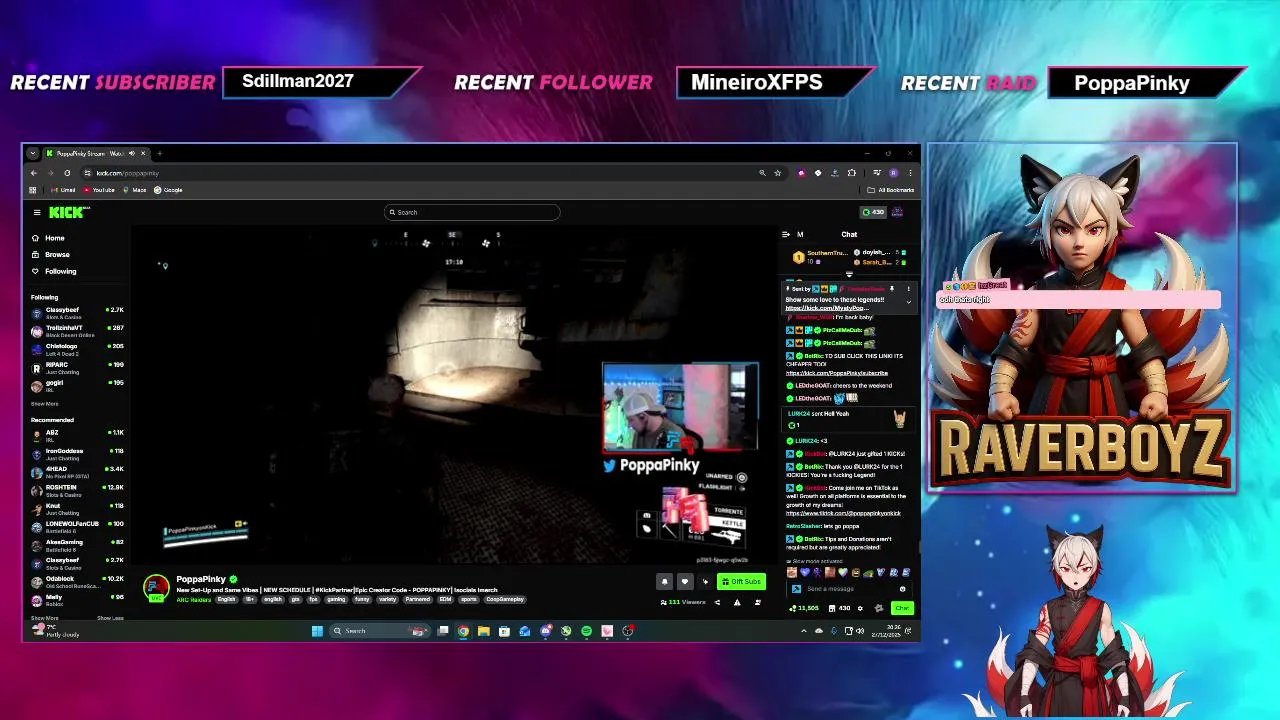Expand the pinned chat message
The image size is (1280, 720).
click(908, 301)
